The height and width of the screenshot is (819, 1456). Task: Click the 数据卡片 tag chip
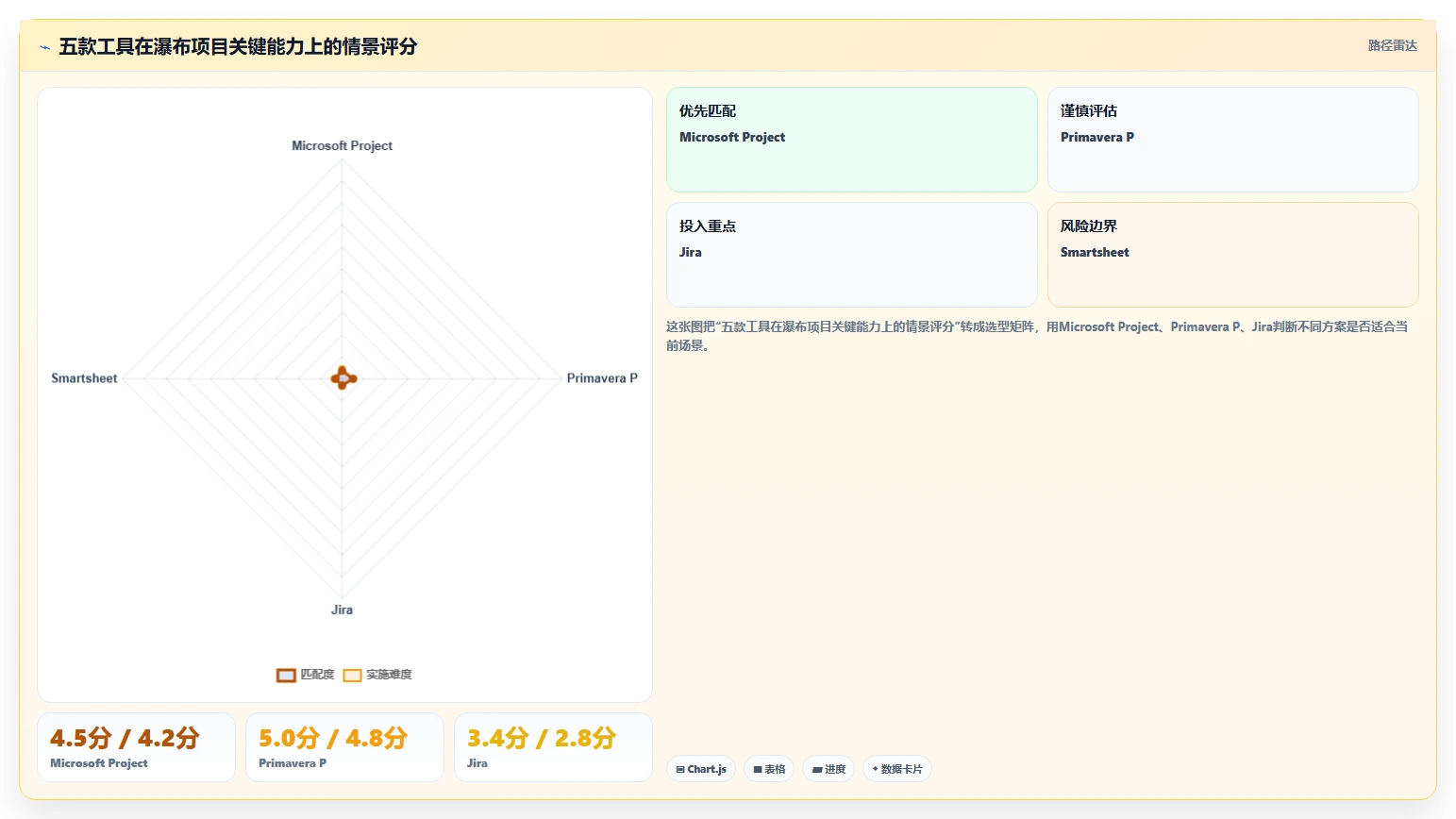(x=897, y=769)
